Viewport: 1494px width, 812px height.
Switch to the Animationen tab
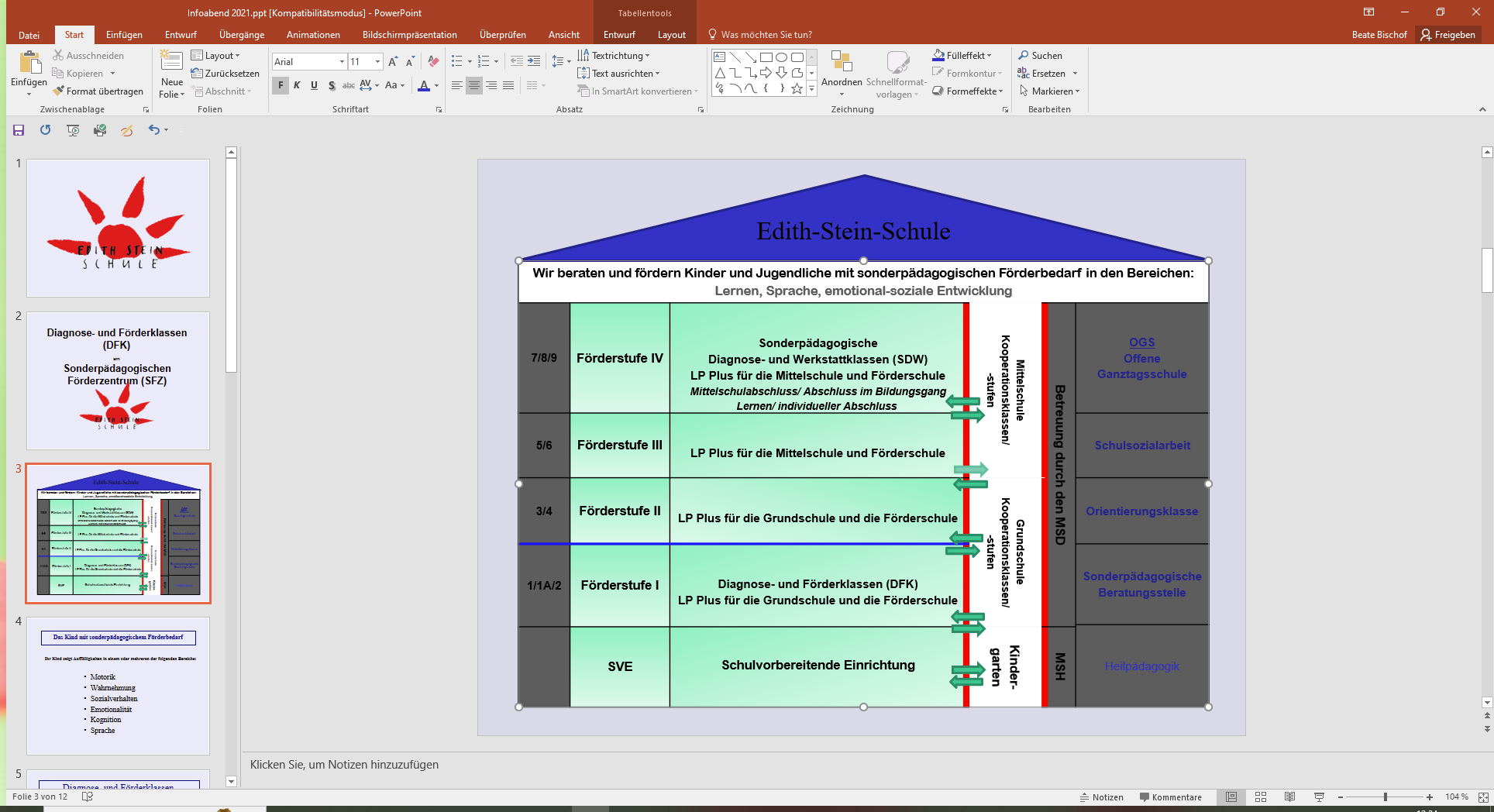[313, 35]
